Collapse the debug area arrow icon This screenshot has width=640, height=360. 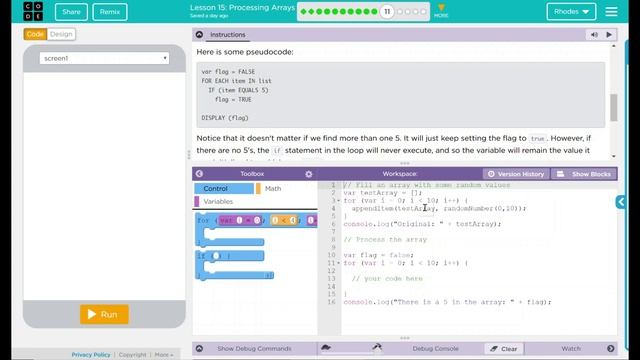199,349
